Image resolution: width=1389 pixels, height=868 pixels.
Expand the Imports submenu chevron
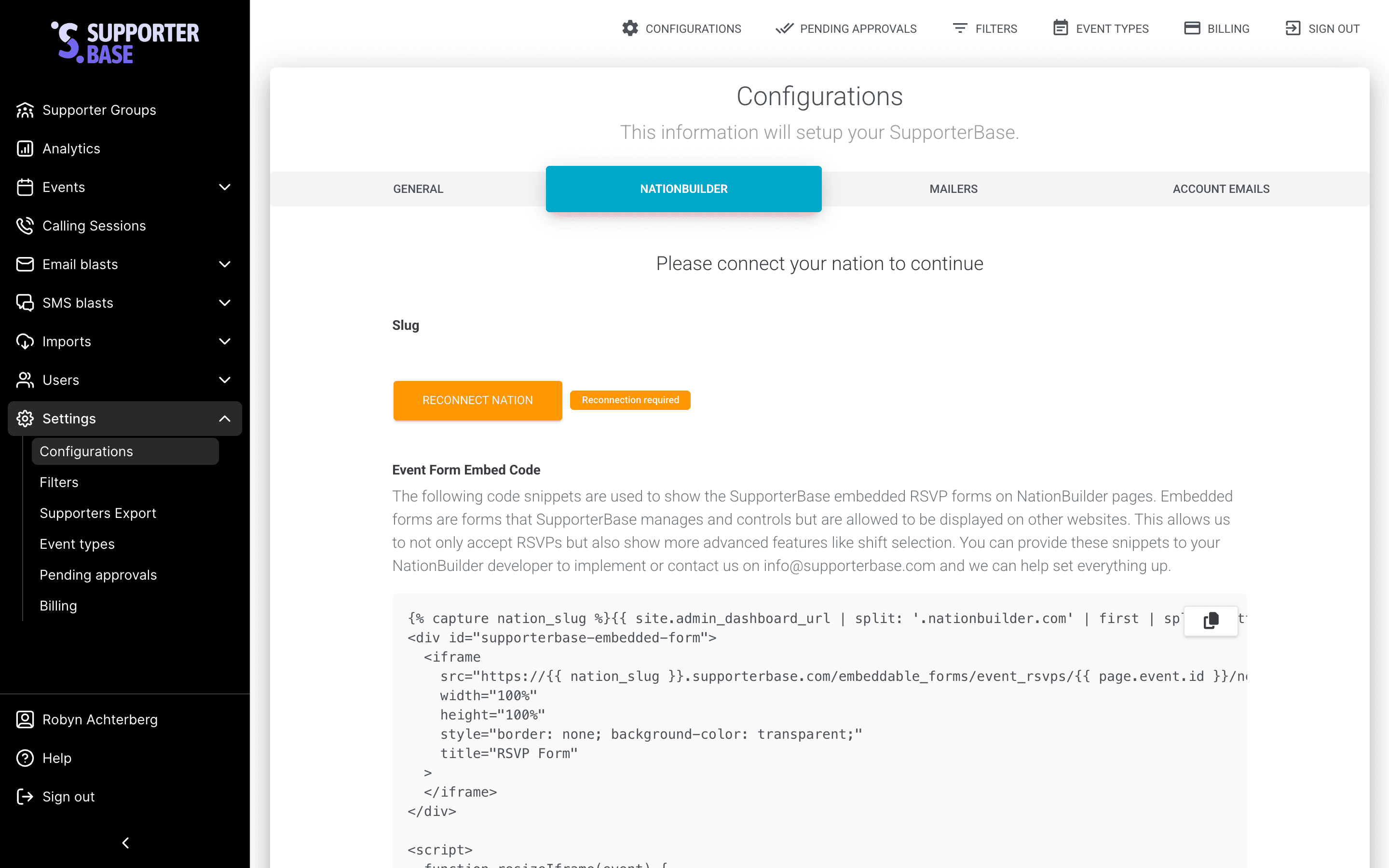pyautogui.click(x=224, y=341)
